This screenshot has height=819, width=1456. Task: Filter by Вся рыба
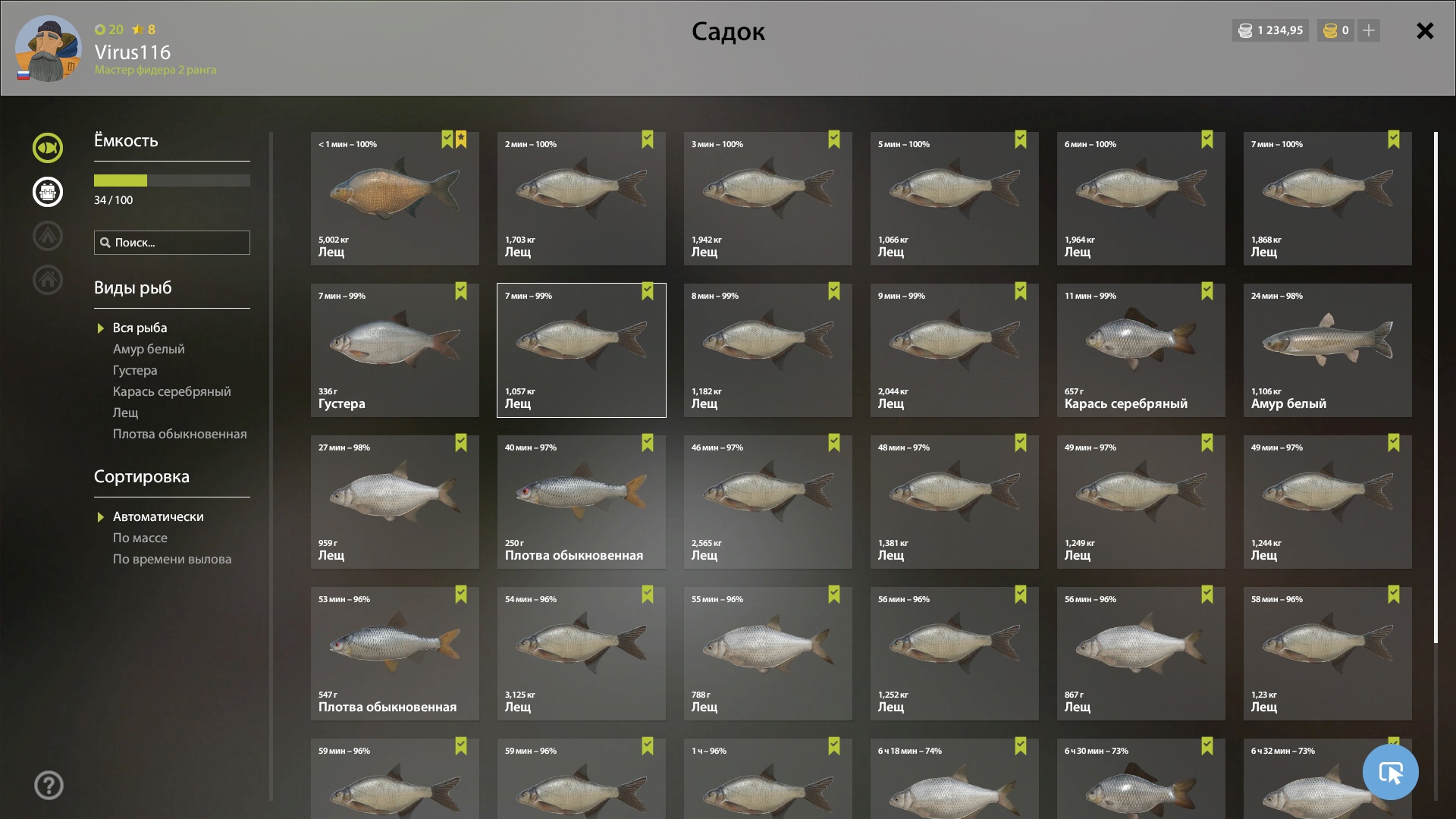point(140,328)
